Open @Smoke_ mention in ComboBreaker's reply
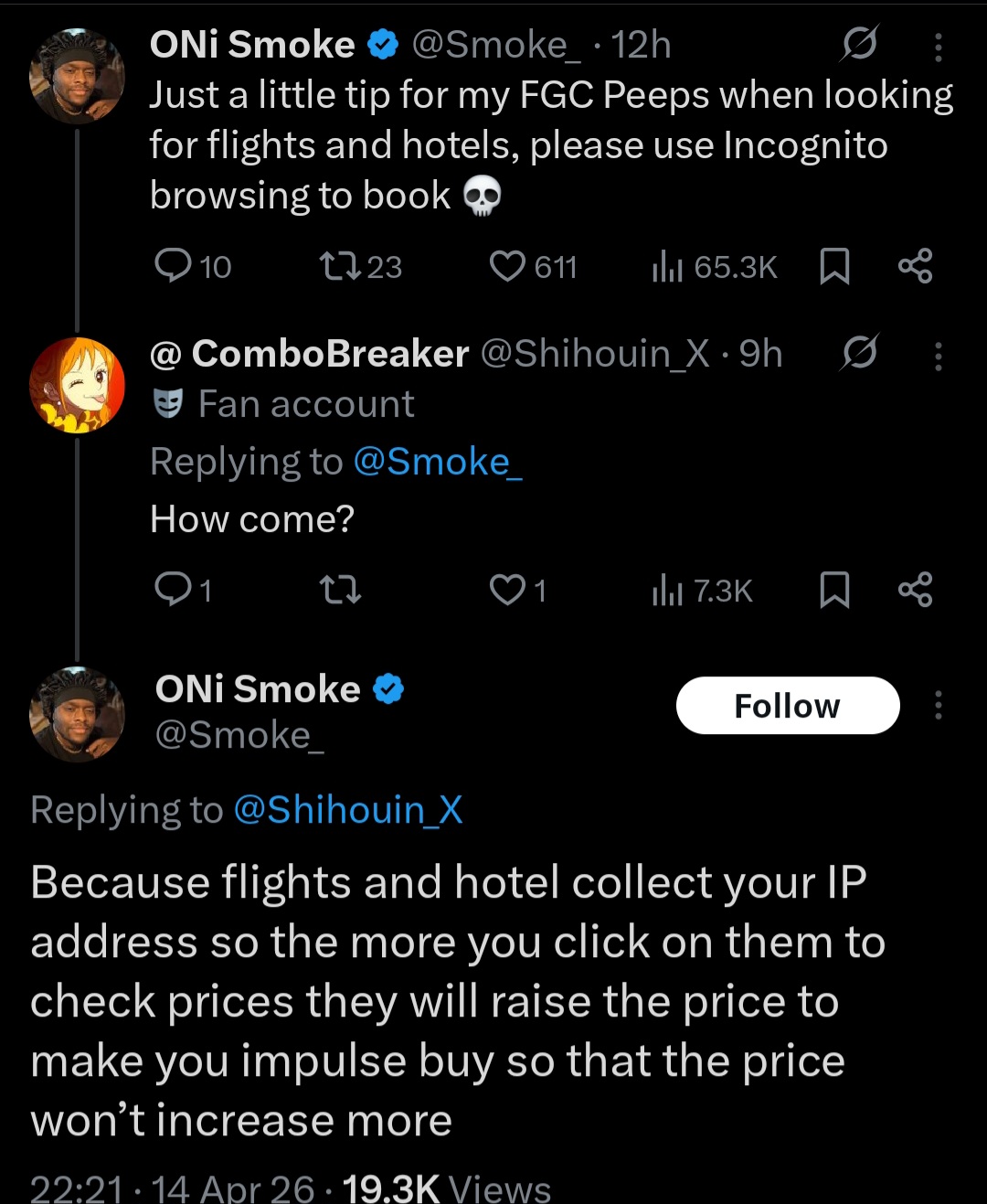 pos(437,463)
